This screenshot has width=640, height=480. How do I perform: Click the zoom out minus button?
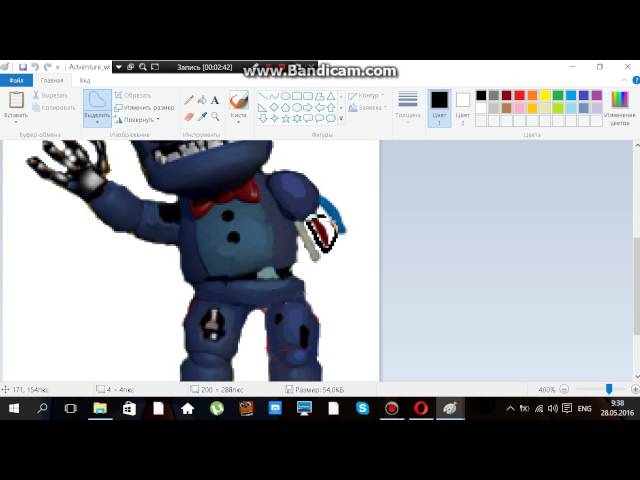(x=564, y=389)
